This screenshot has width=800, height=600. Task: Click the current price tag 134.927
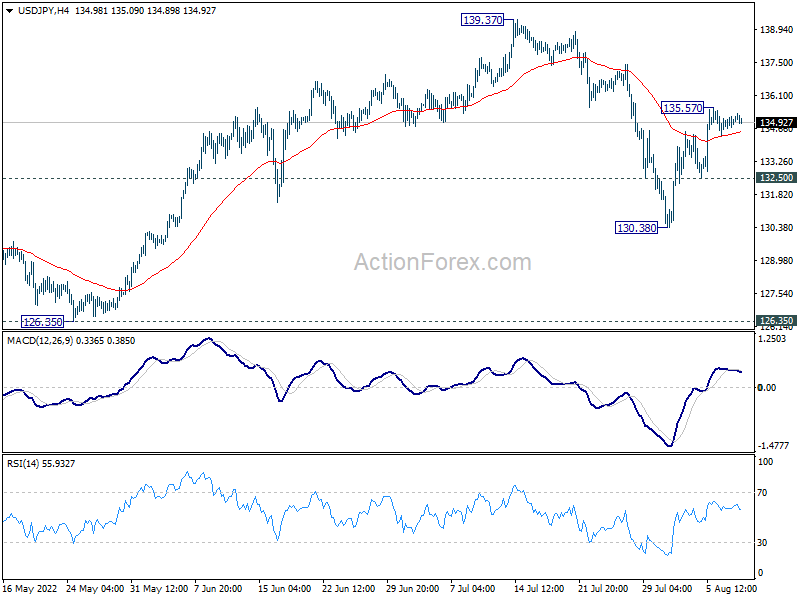(x=777, y=122)
